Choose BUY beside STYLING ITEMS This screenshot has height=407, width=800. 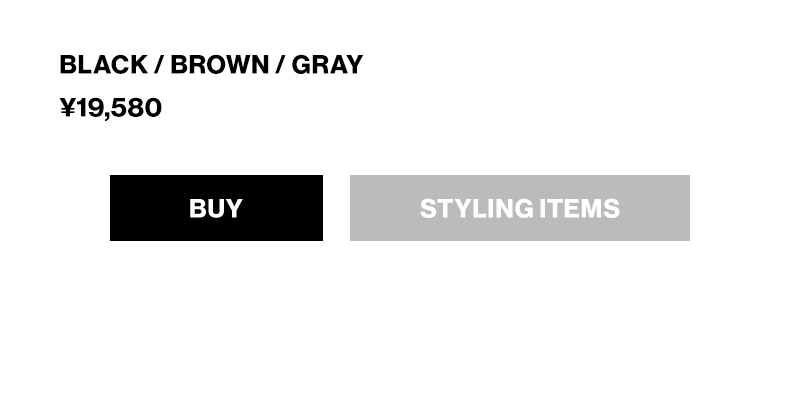click(x=216, y=208)
